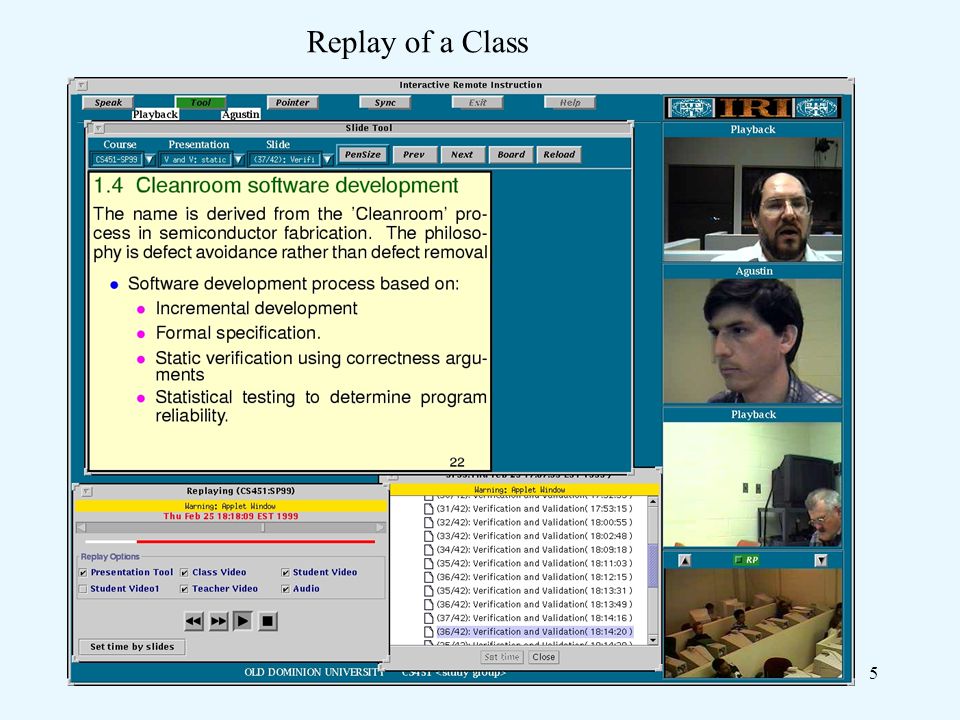
Task: Open the Slide Tool window menu icon
Action: point(98,128)
